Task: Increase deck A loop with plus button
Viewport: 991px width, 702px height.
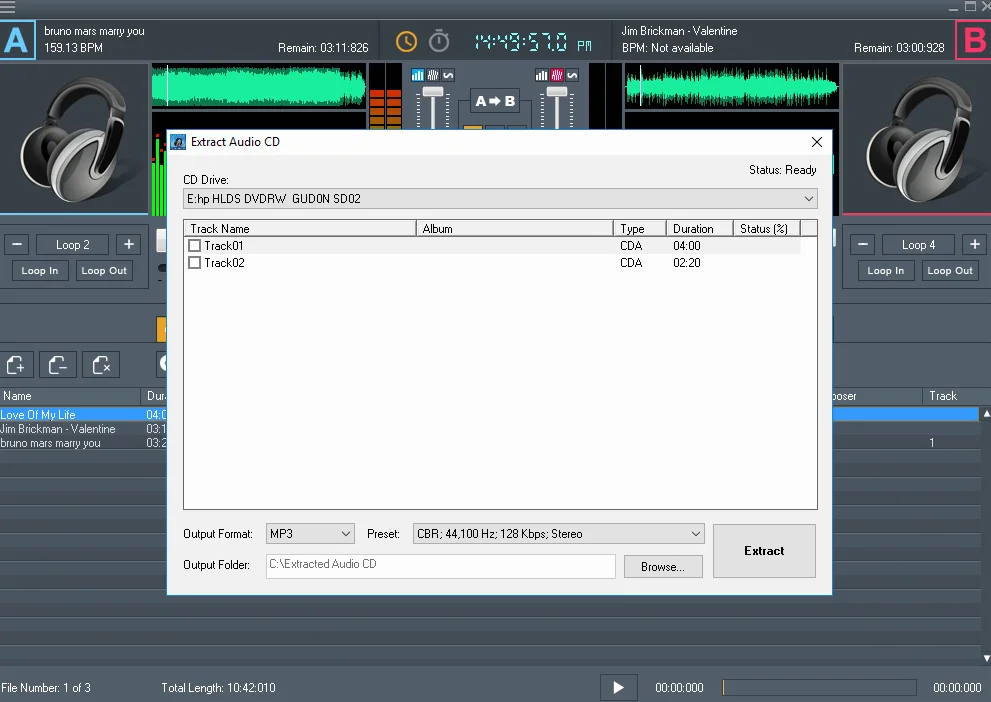Action: [129, 245]
